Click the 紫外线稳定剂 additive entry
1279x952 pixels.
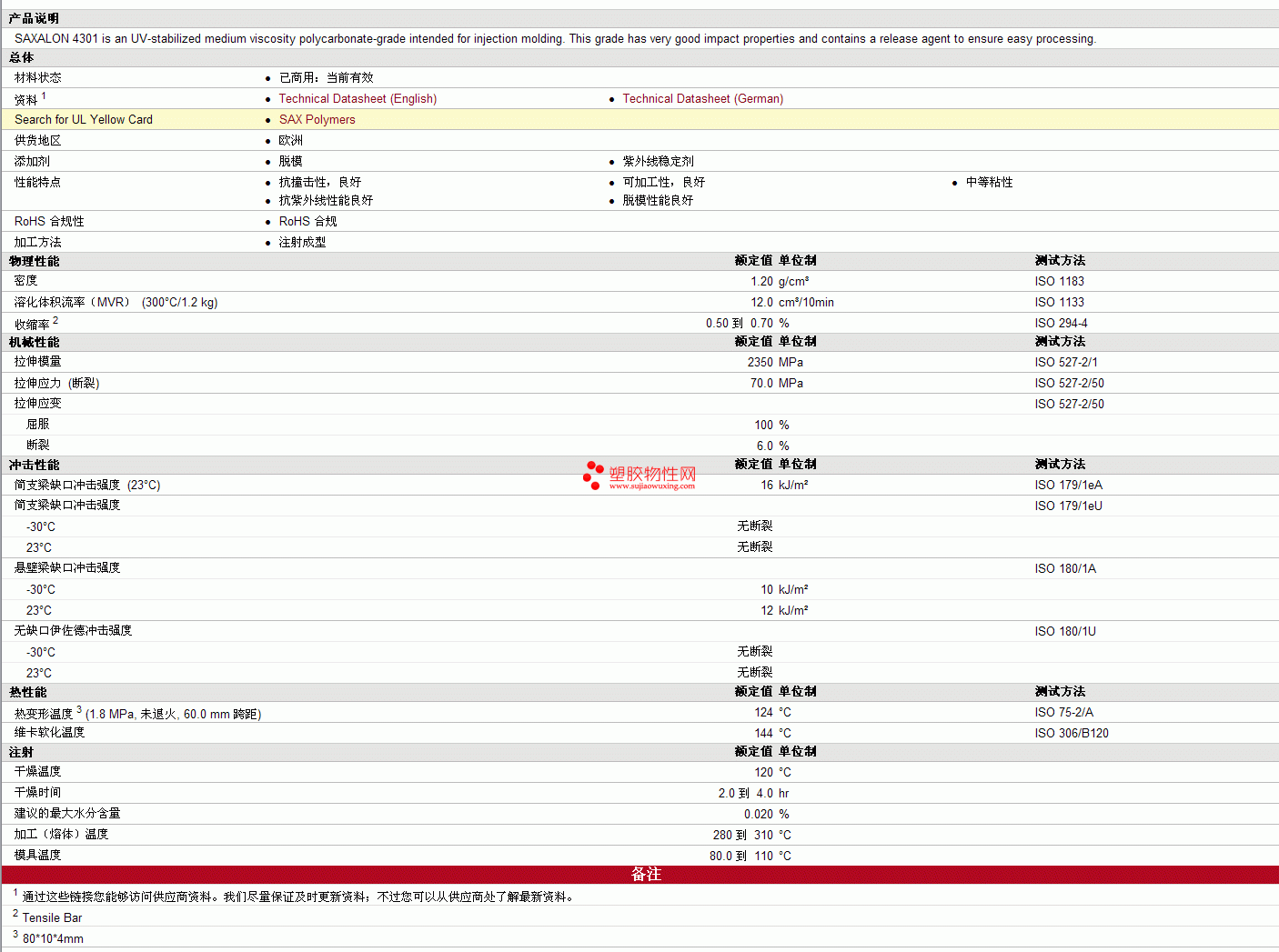(x=658, y=162)
